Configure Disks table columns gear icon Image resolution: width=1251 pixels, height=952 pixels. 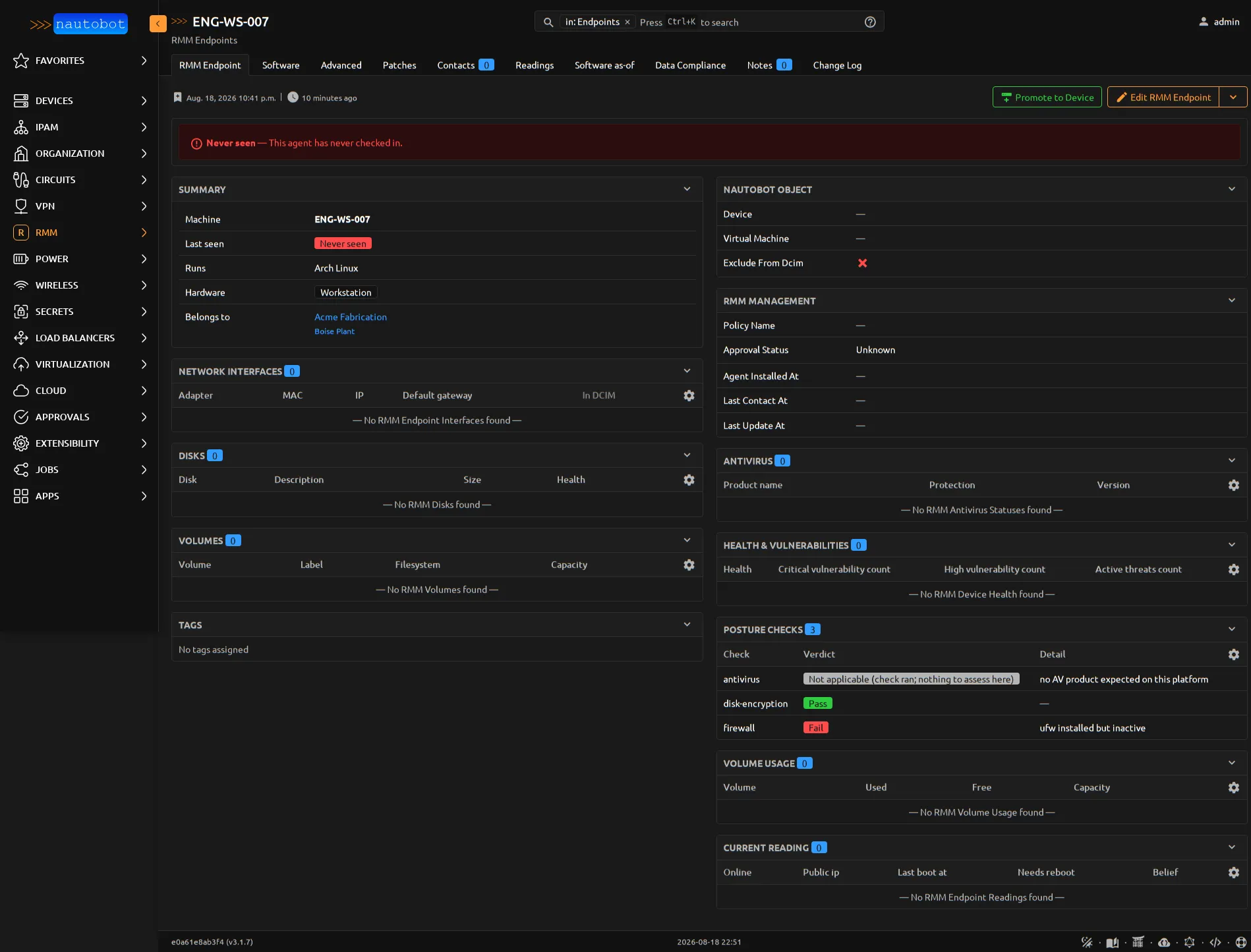pyautogui.click(x=689, y=480)
